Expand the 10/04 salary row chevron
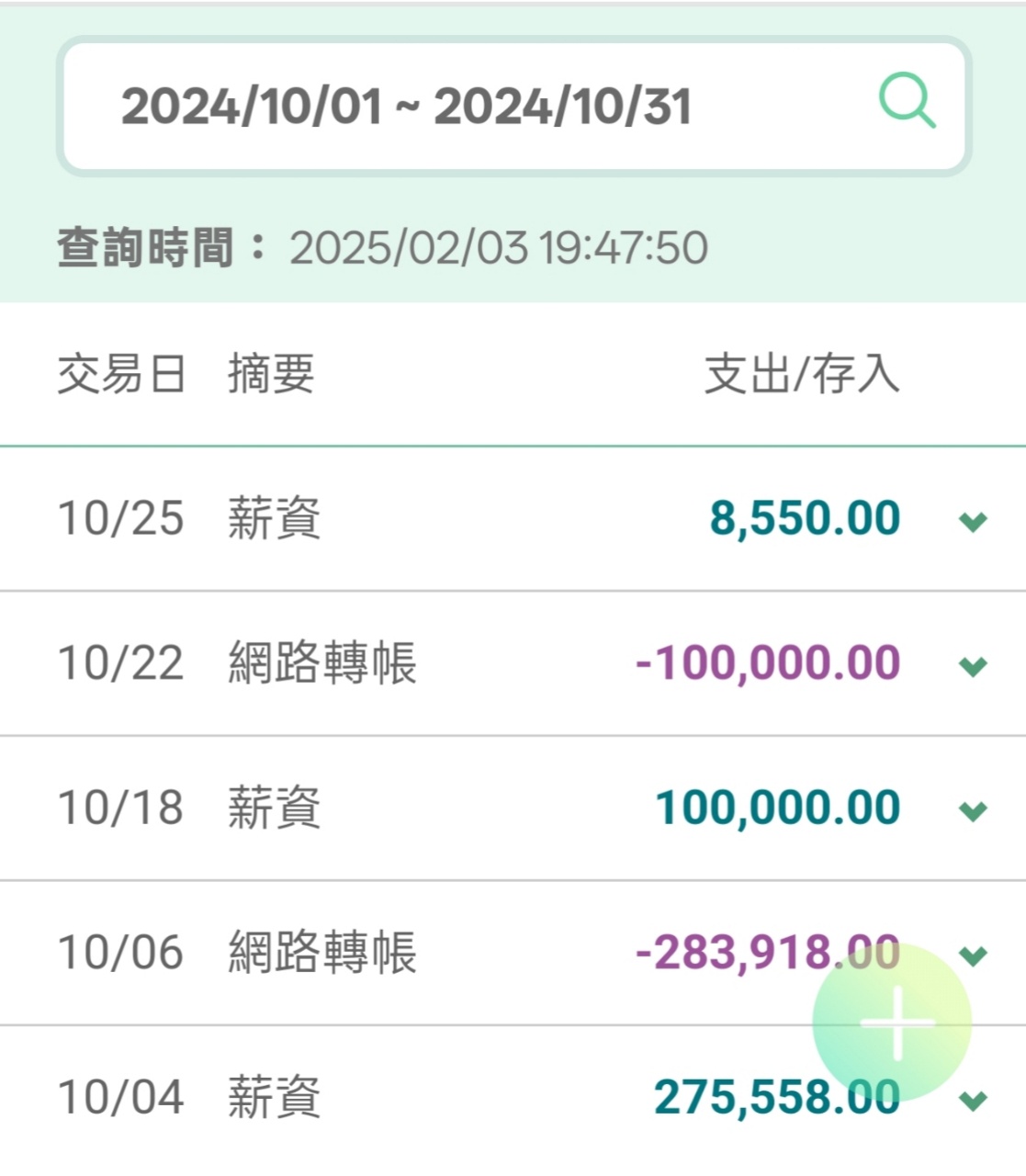1026x1176 pixels. point(973,1099)
